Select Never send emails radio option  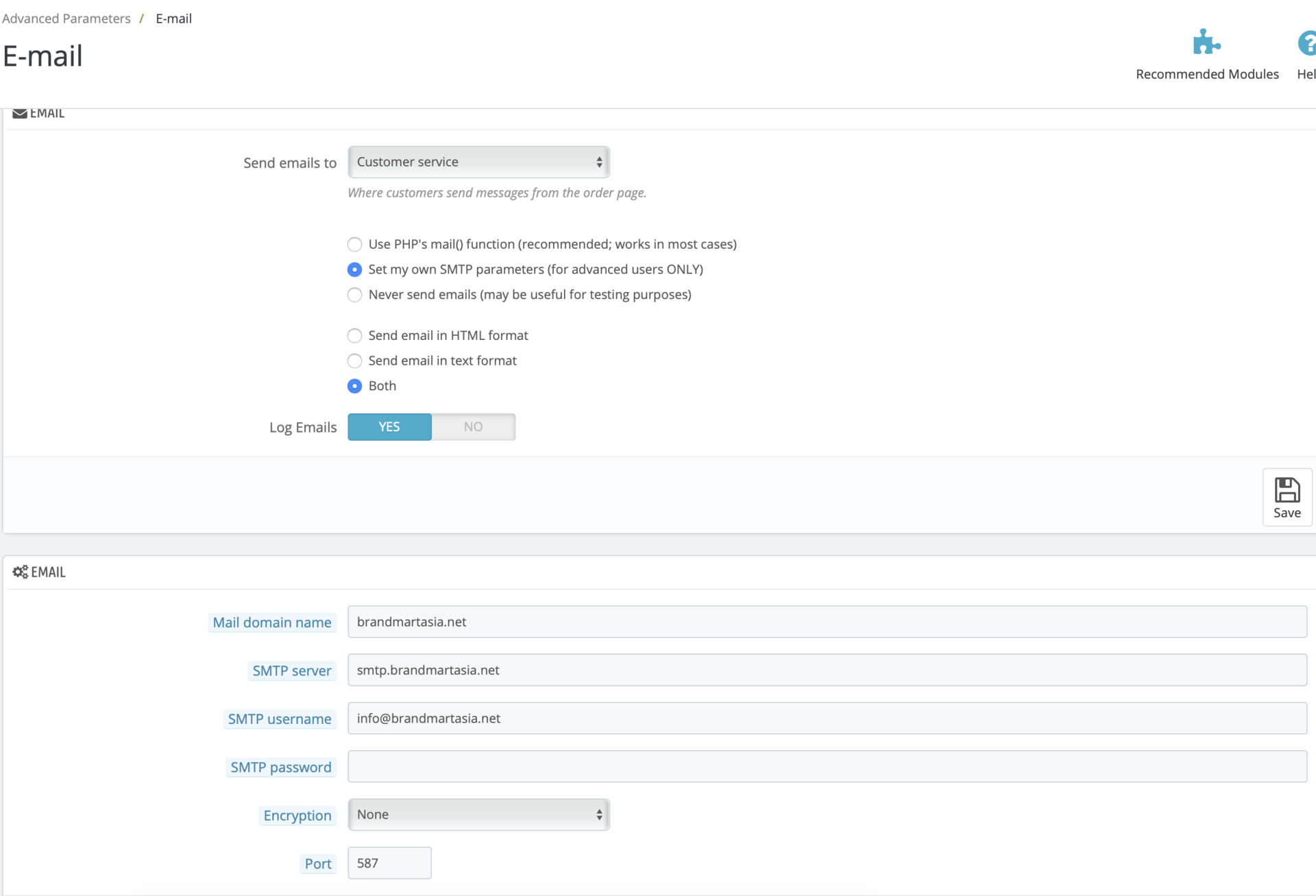(x=354, y=295)
